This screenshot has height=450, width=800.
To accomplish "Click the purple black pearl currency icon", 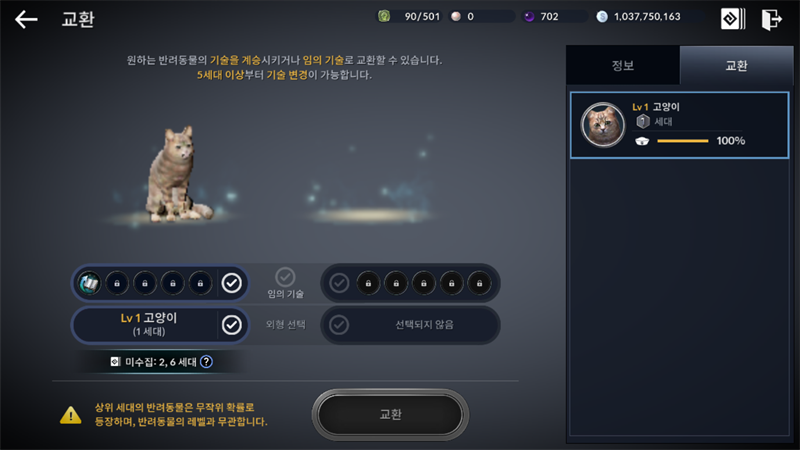I will tap(529, 16).
